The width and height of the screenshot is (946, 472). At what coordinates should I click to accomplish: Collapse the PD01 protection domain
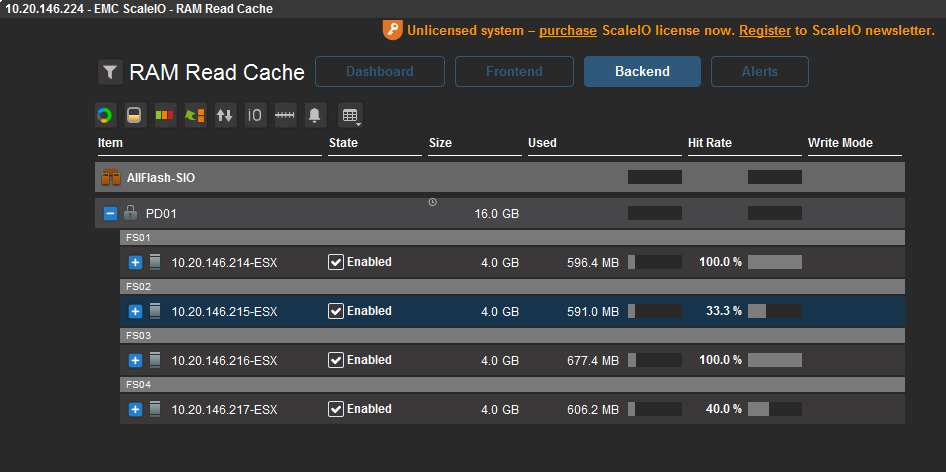(x=110, y=213)
